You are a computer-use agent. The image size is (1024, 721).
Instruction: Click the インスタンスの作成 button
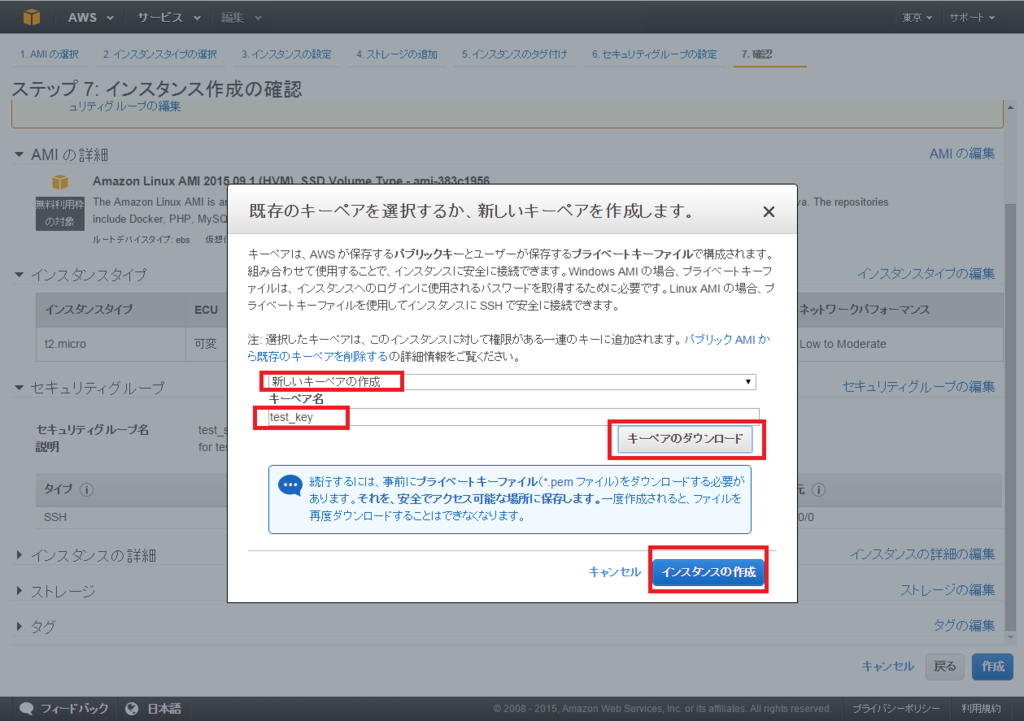708,570
